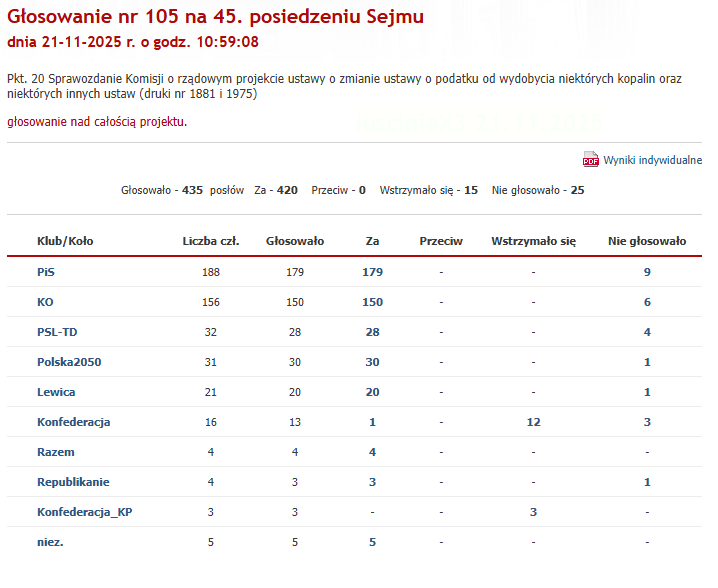Click the Wstrzymało się - 15 summary
Screen dimensions: 718x588
[x=429, y=191]
